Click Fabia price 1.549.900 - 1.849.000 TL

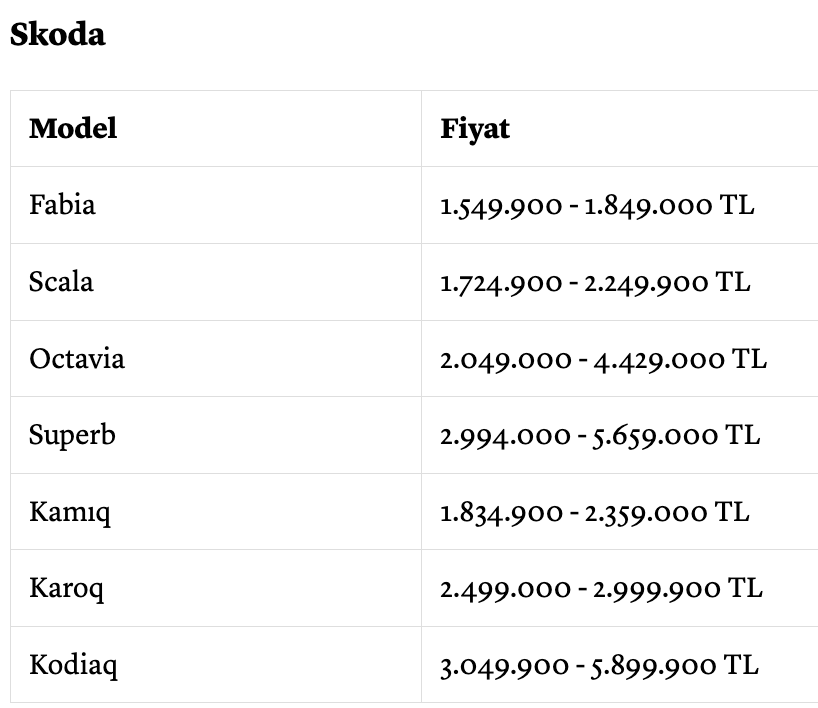click(597, 206)
